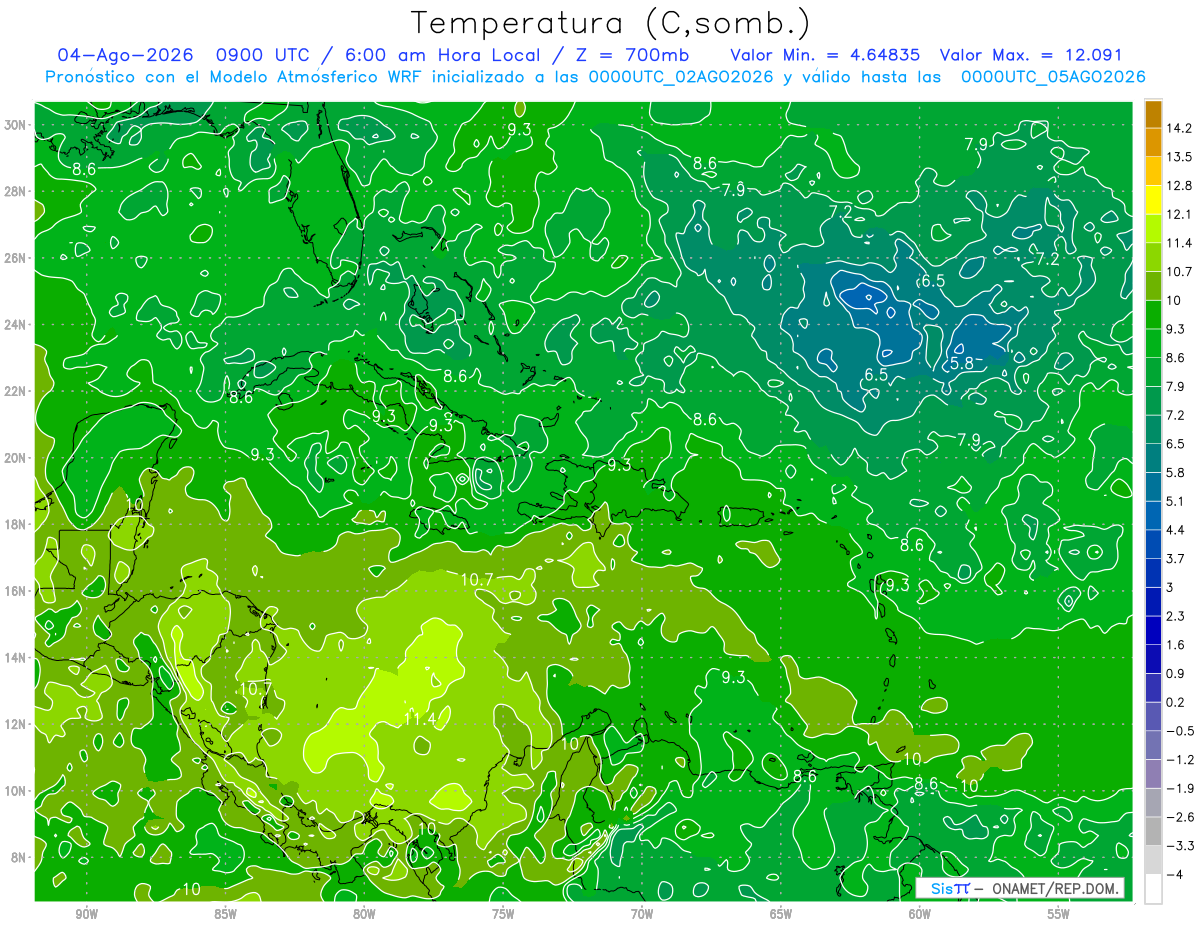Click the '60W' longitude axis label
Screen dimensions: 1200x927
point(920,914)
